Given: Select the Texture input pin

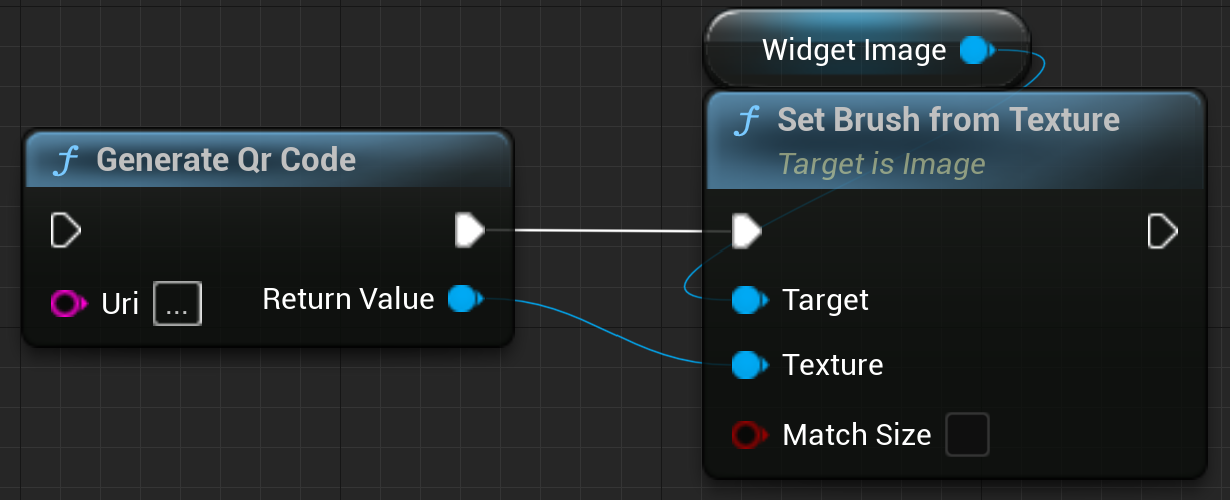Looking at the screenshot, I should 747,365.
